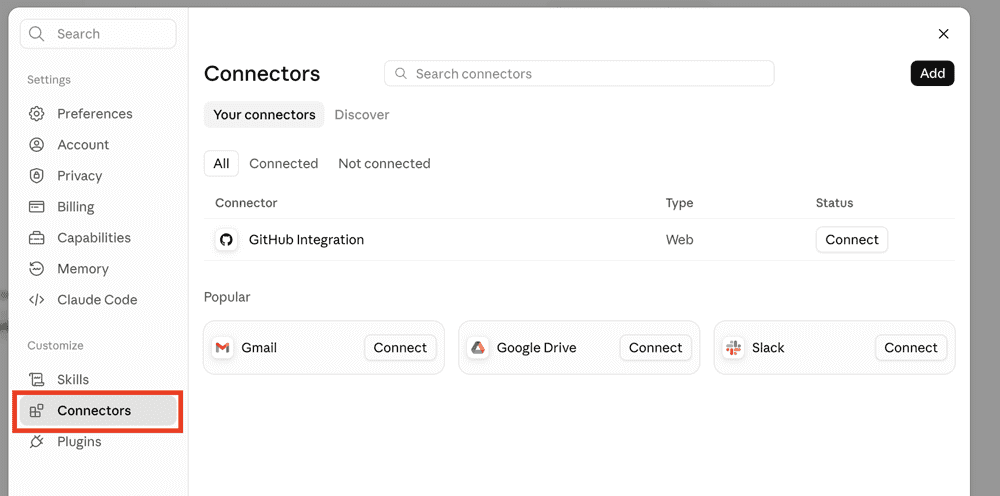Filter by Connected connectors
Viewport: 1000px width, 496px height.
coord(284,164)
